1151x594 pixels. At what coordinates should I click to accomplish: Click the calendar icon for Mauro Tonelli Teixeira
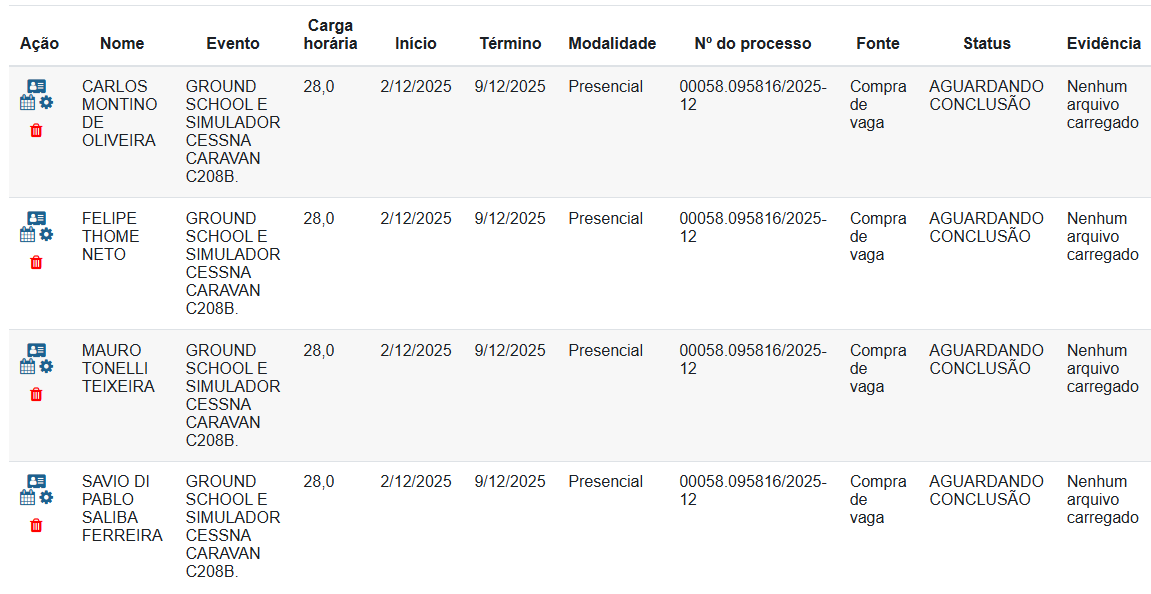(28, 367)
